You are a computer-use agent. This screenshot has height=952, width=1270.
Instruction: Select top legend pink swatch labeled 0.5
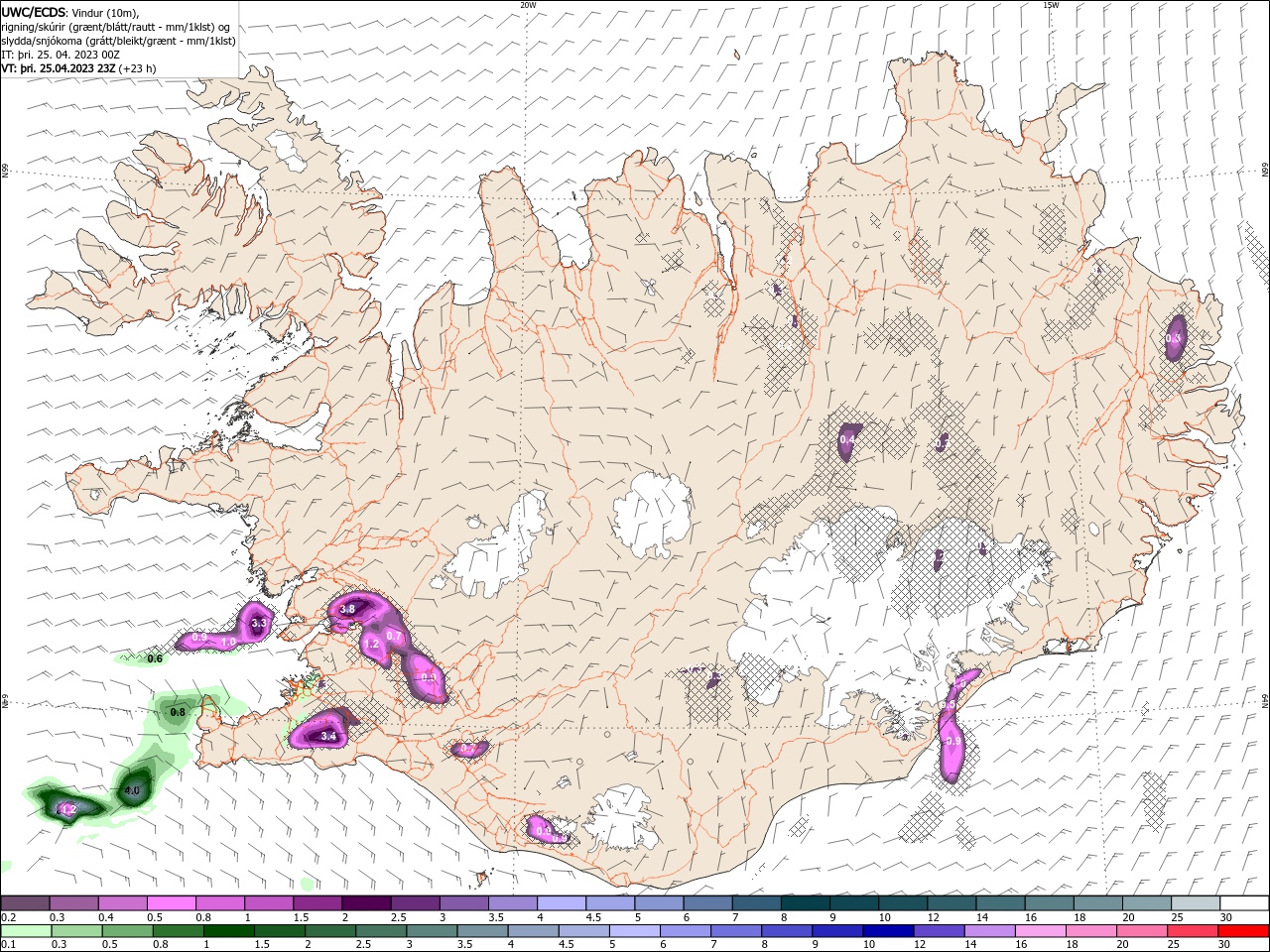171,902
